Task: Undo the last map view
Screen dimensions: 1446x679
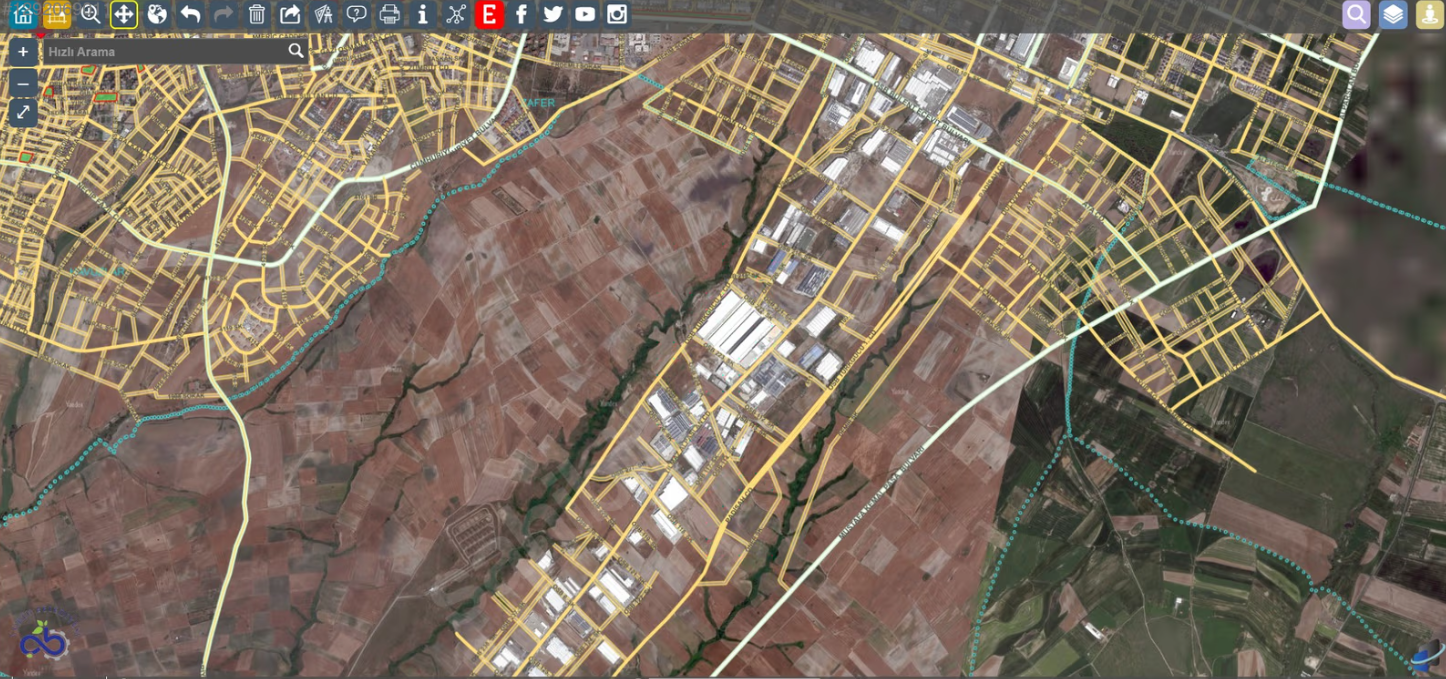Action: (x=190, y=14)
